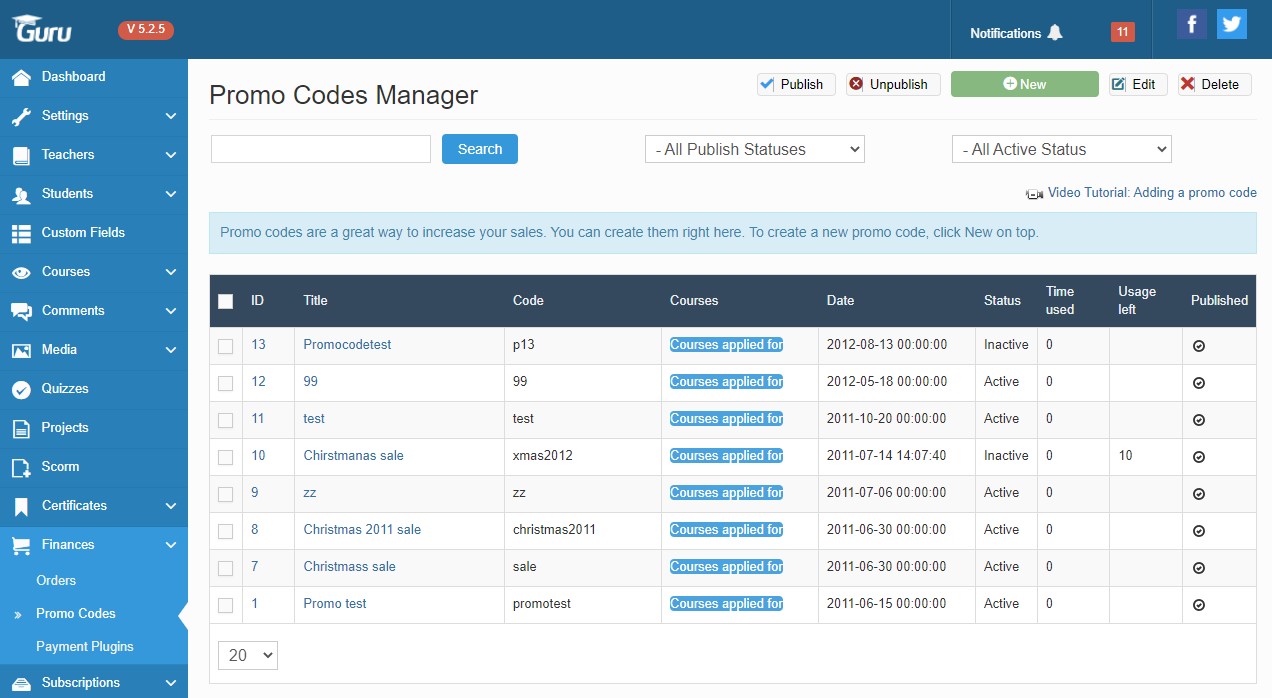Select the checkbox for promo ID 11
This screenshot has height=698, width=1272.
tap(225, 420)
